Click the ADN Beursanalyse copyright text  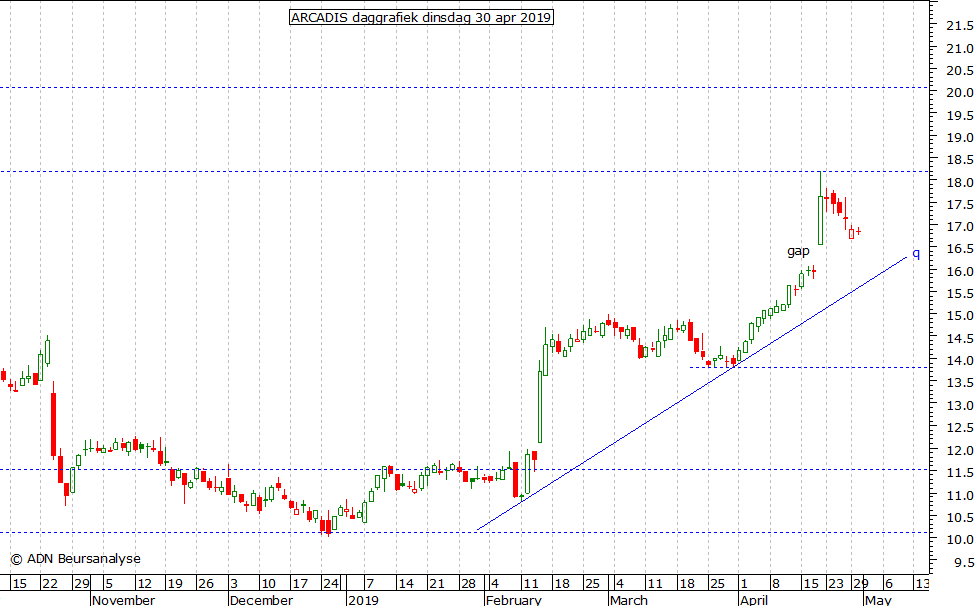pos(75,559)
